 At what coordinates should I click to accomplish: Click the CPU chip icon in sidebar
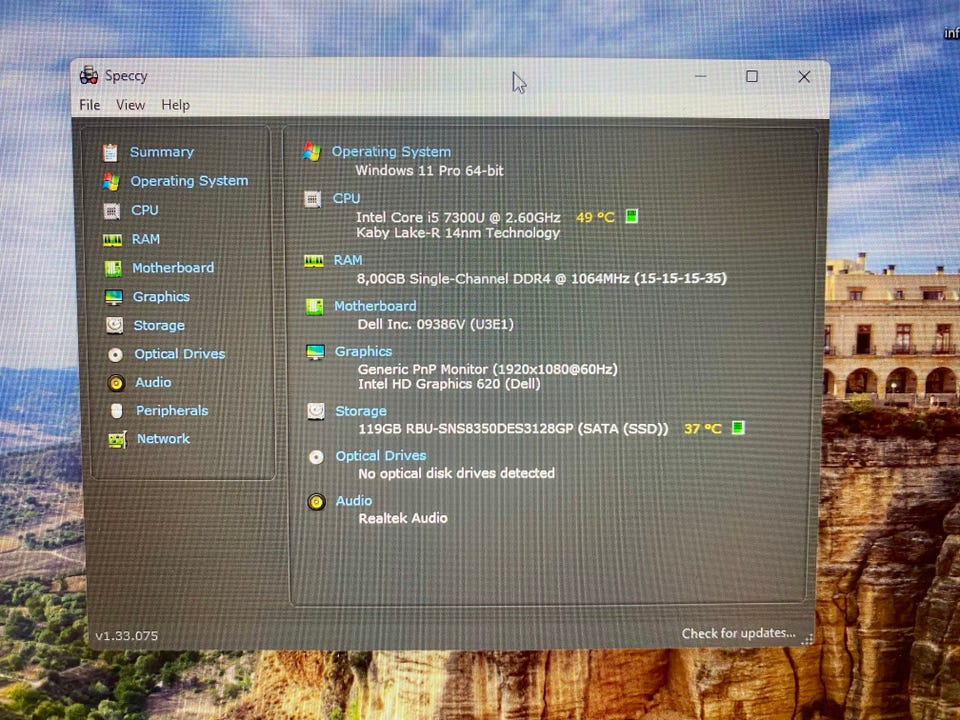coord(111,211)
